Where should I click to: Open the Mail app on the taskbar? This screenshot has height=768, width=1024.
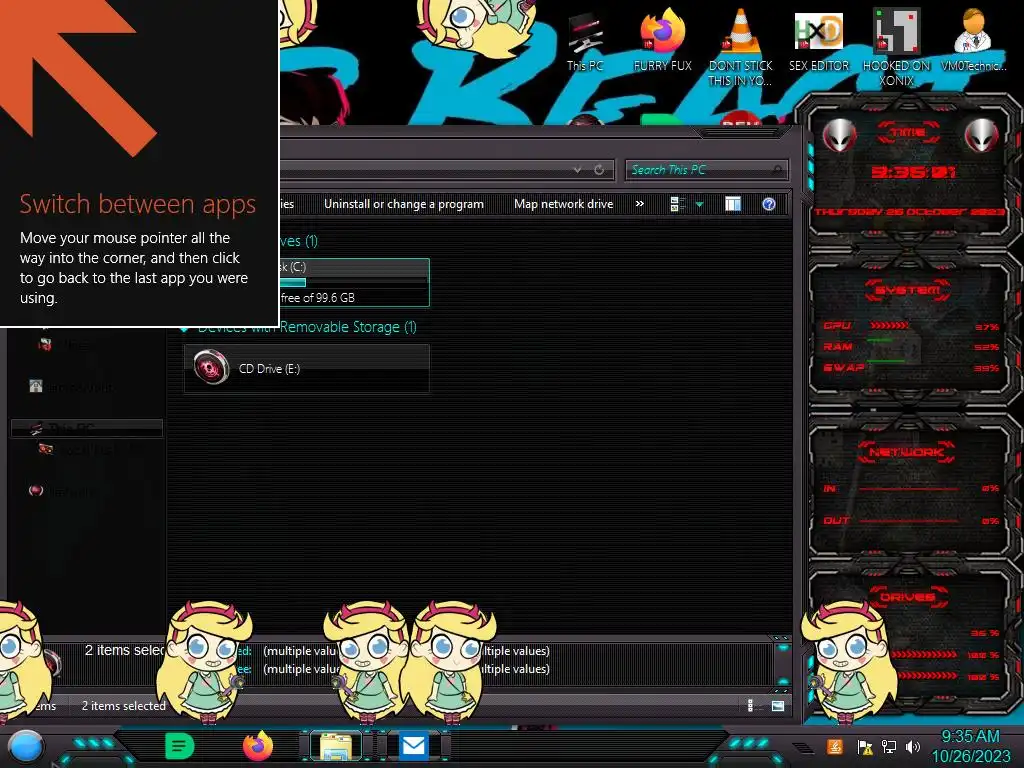coord(413,746)
